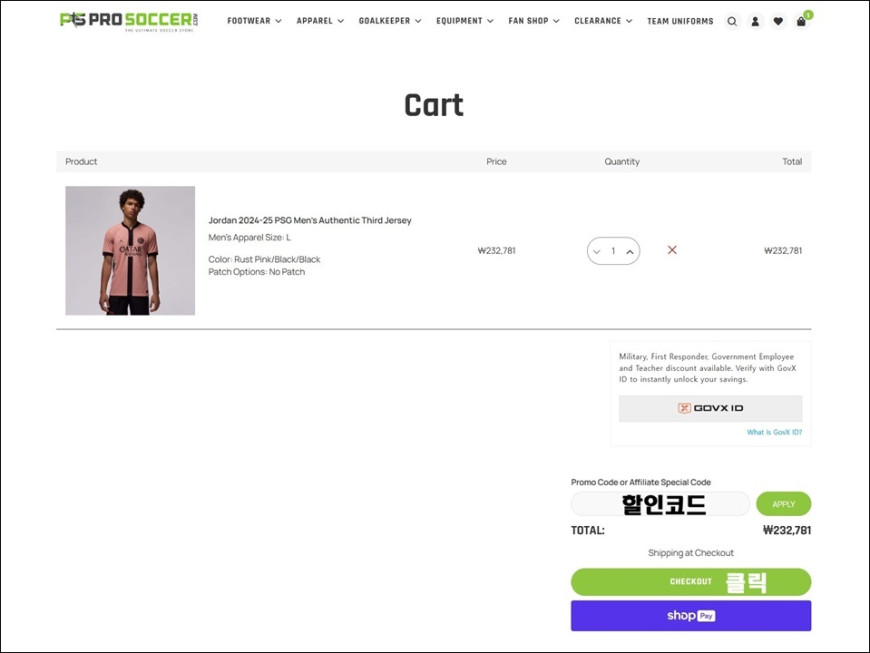The image size is (870, 653).
Task: Remove jersey with the red X icon
Action: click(x=672, y=250)
